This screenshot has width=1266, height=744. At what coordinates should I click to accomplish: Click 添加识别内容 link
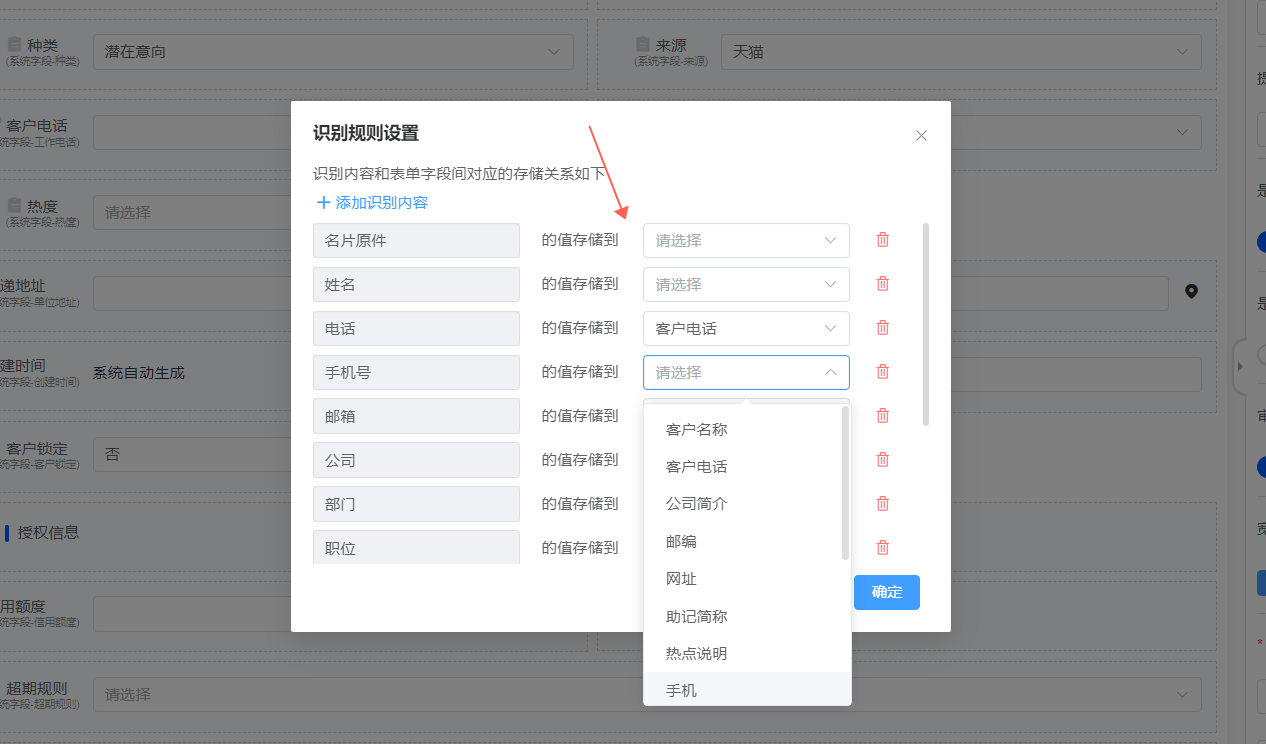pos(372,202)
